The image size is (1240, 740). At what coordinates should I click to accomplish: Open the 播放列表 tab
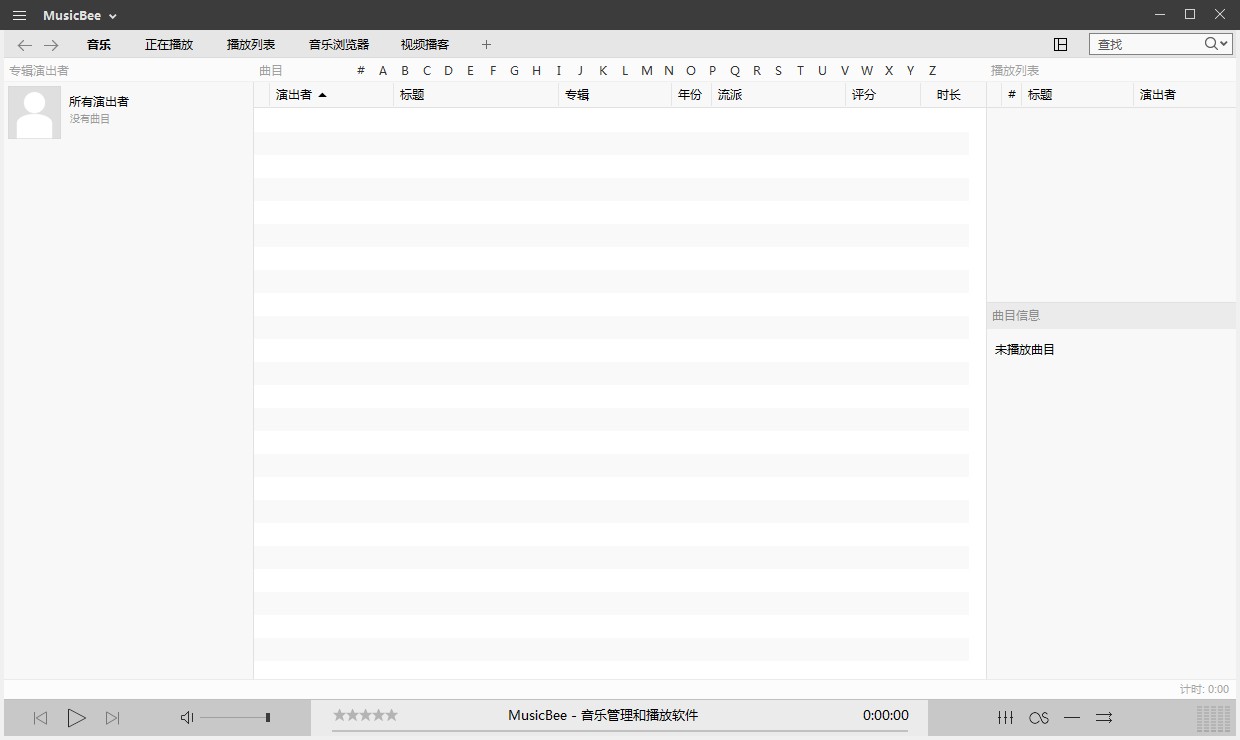pyautogui.click(x=251, y=45)
